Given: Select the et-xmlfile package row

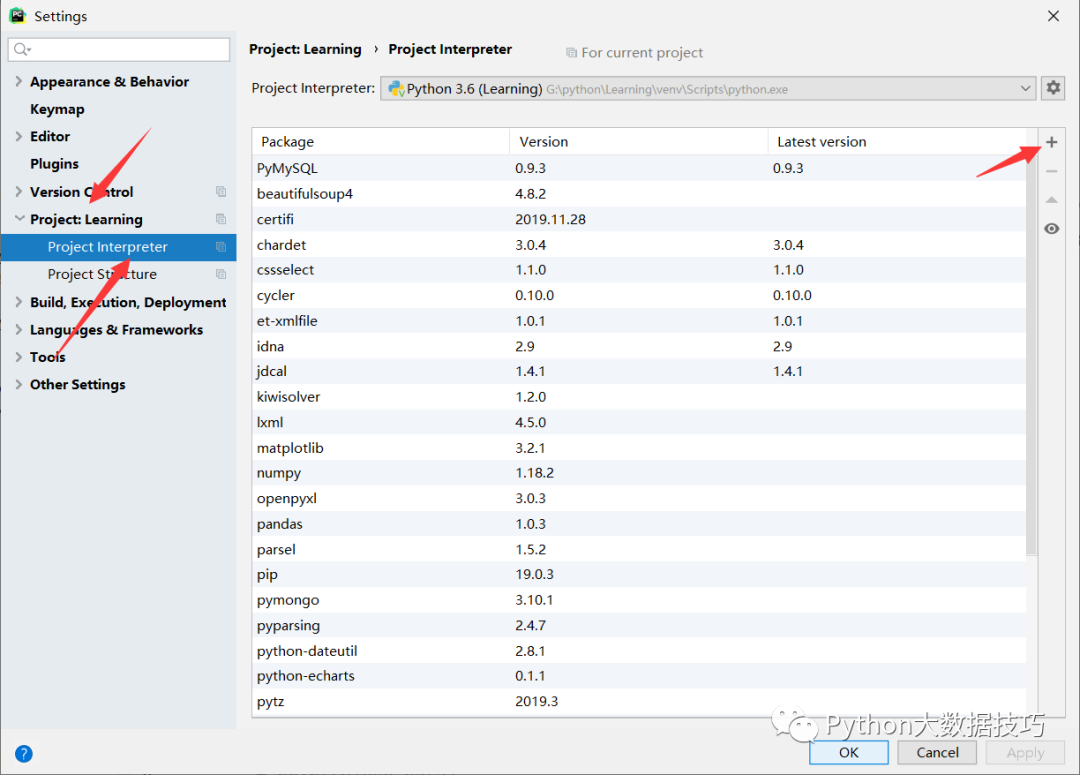Looking at the screenshot, I should click(639, 320).
